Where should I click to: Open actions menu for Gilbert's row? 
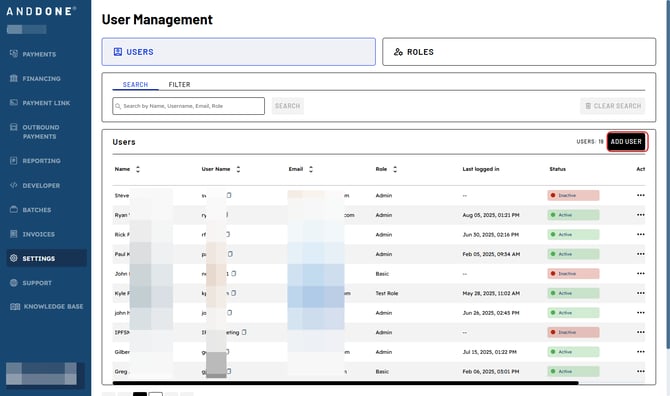click(x=641, y=352)
